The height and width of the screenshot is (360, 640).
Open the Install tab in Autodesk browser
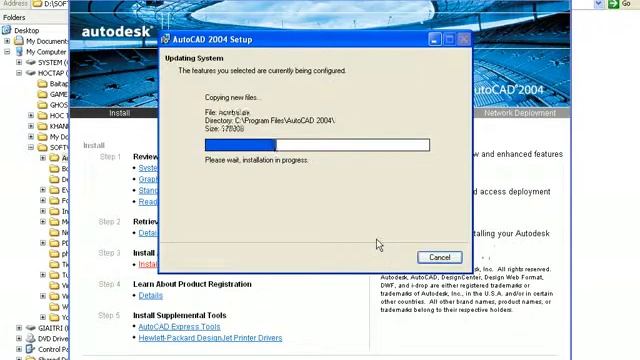(120, 113)
